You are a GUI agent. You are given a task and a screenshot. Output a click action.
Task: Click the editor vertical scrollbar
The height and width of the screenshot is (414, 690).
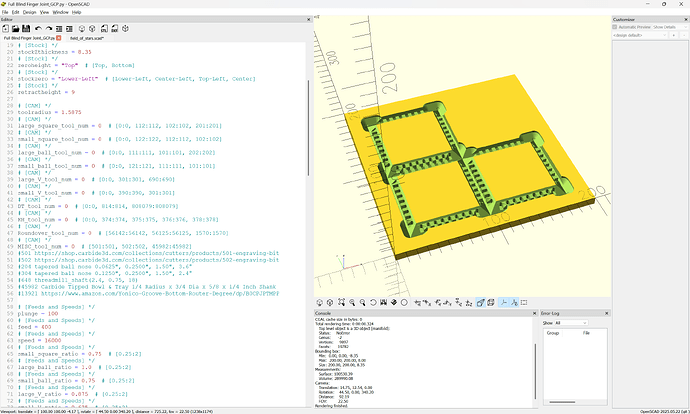(x=308, y=128)
